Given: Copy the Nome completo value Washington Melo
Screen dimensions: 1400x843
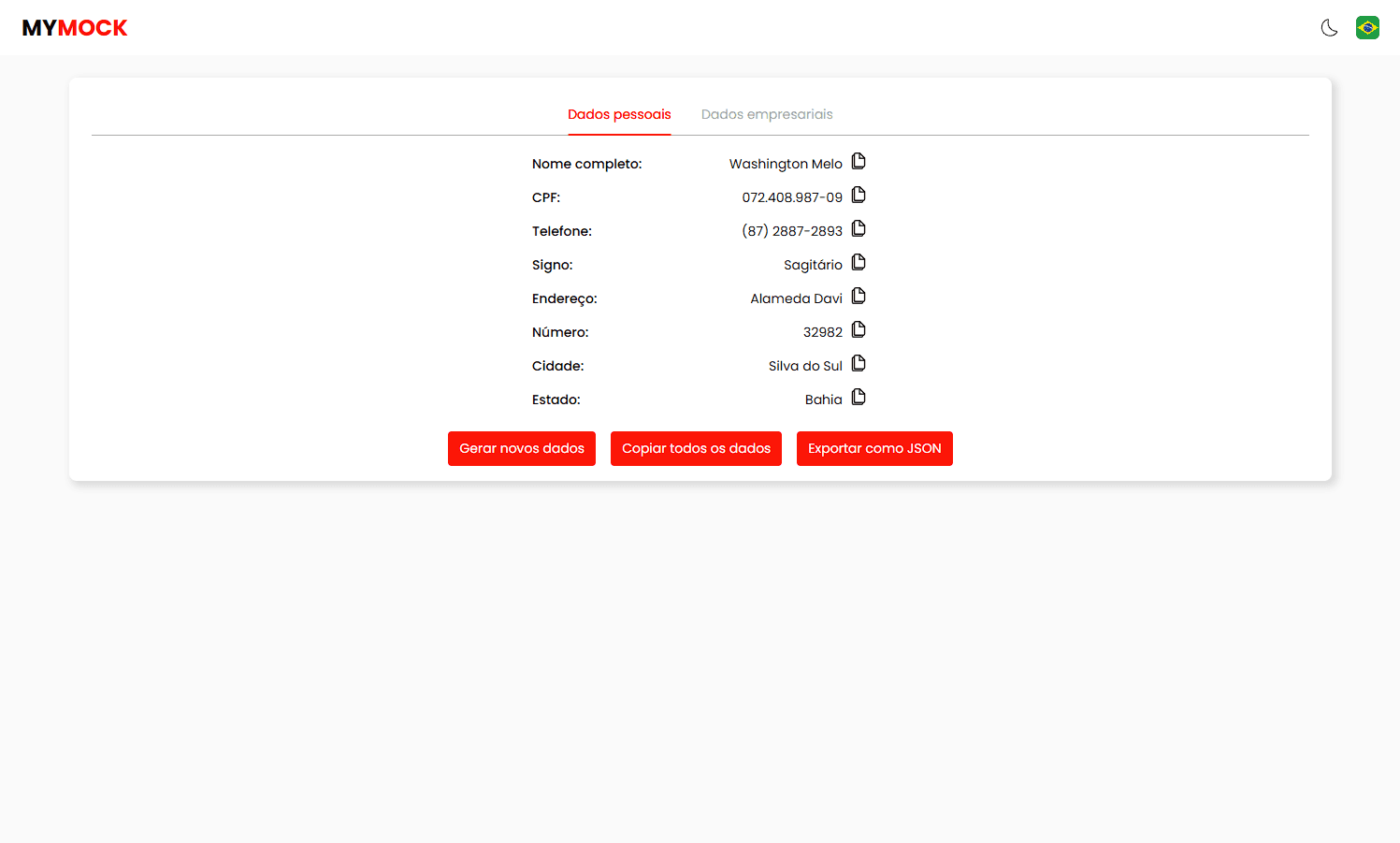Looking at the screenshot, I should pyautogui.click(x=859, y=162).
